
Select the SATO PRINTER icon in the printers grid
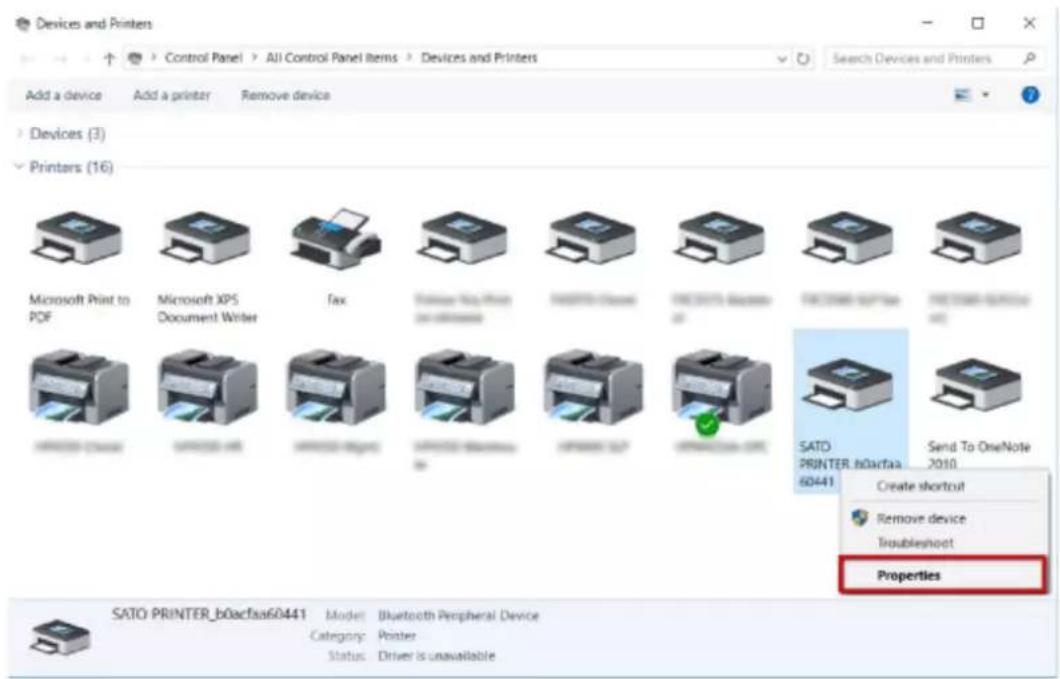click(x=850, y=385)
